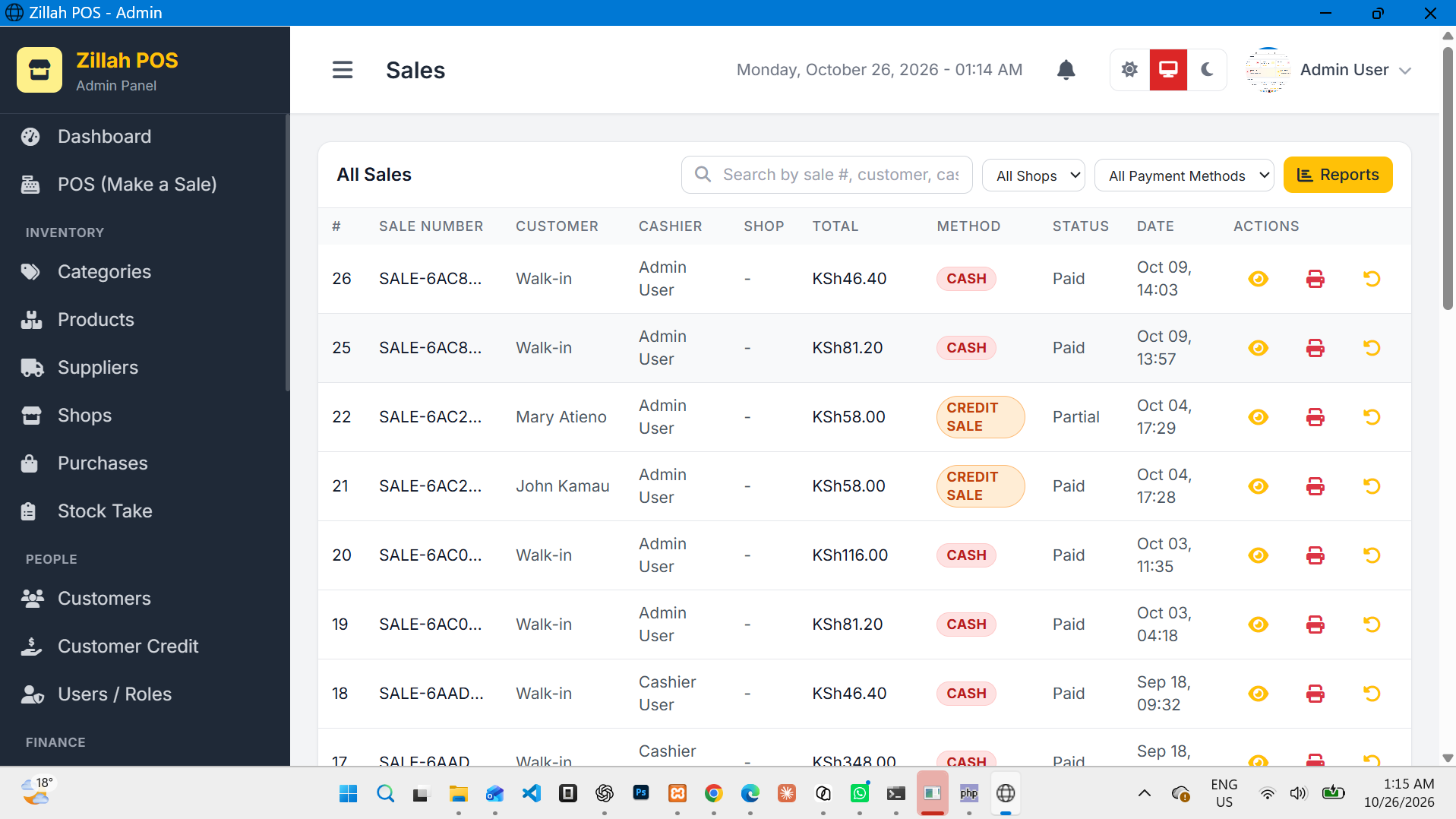1456x819 pixels.
Task: Click the CREDIT SALE badge for Mary Atieno
Action: [x=981, y=417]
